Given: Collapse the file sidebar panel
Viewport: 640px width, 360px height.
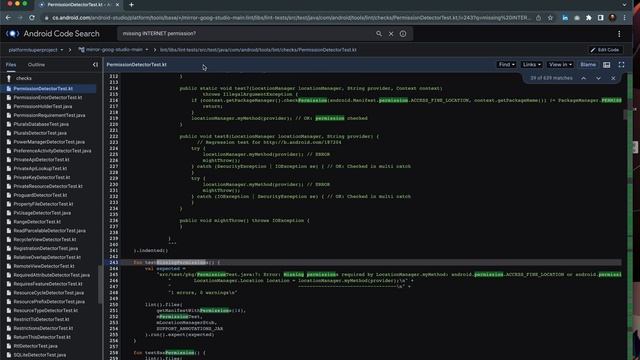Looking at the screenshot, I should point(95,64).
